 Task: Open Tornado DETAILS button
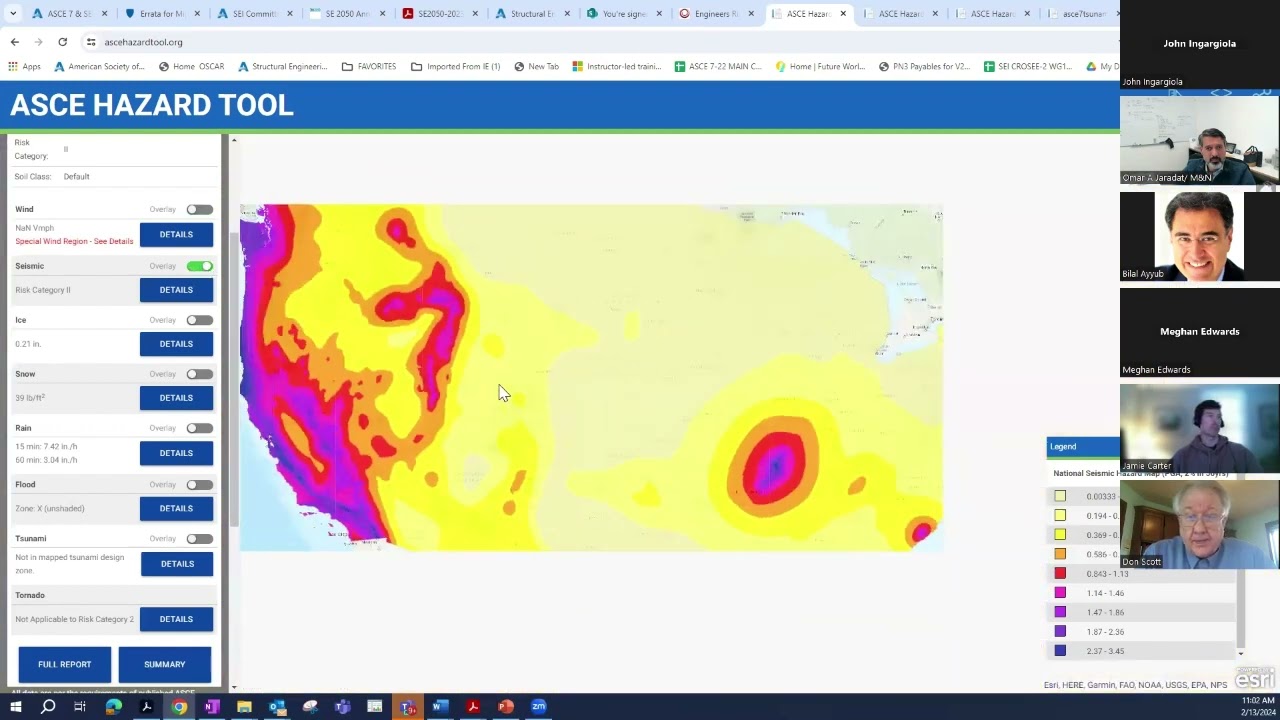tap(176, 619)
